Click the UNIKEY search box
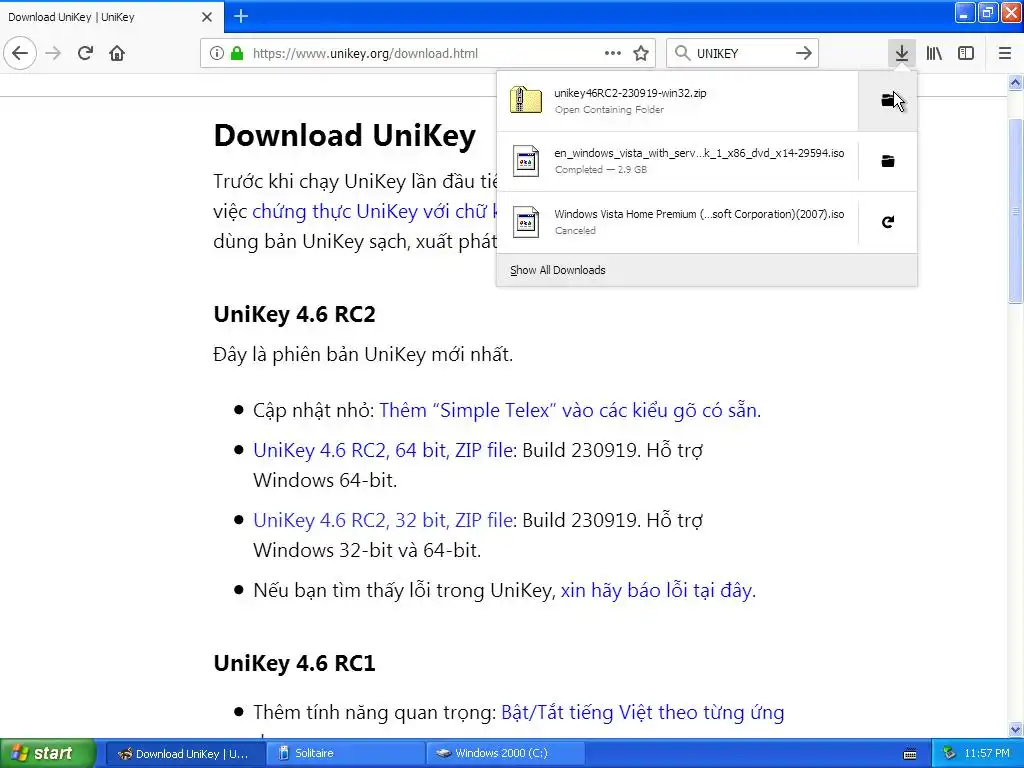1024x768 pixels. 743,54
